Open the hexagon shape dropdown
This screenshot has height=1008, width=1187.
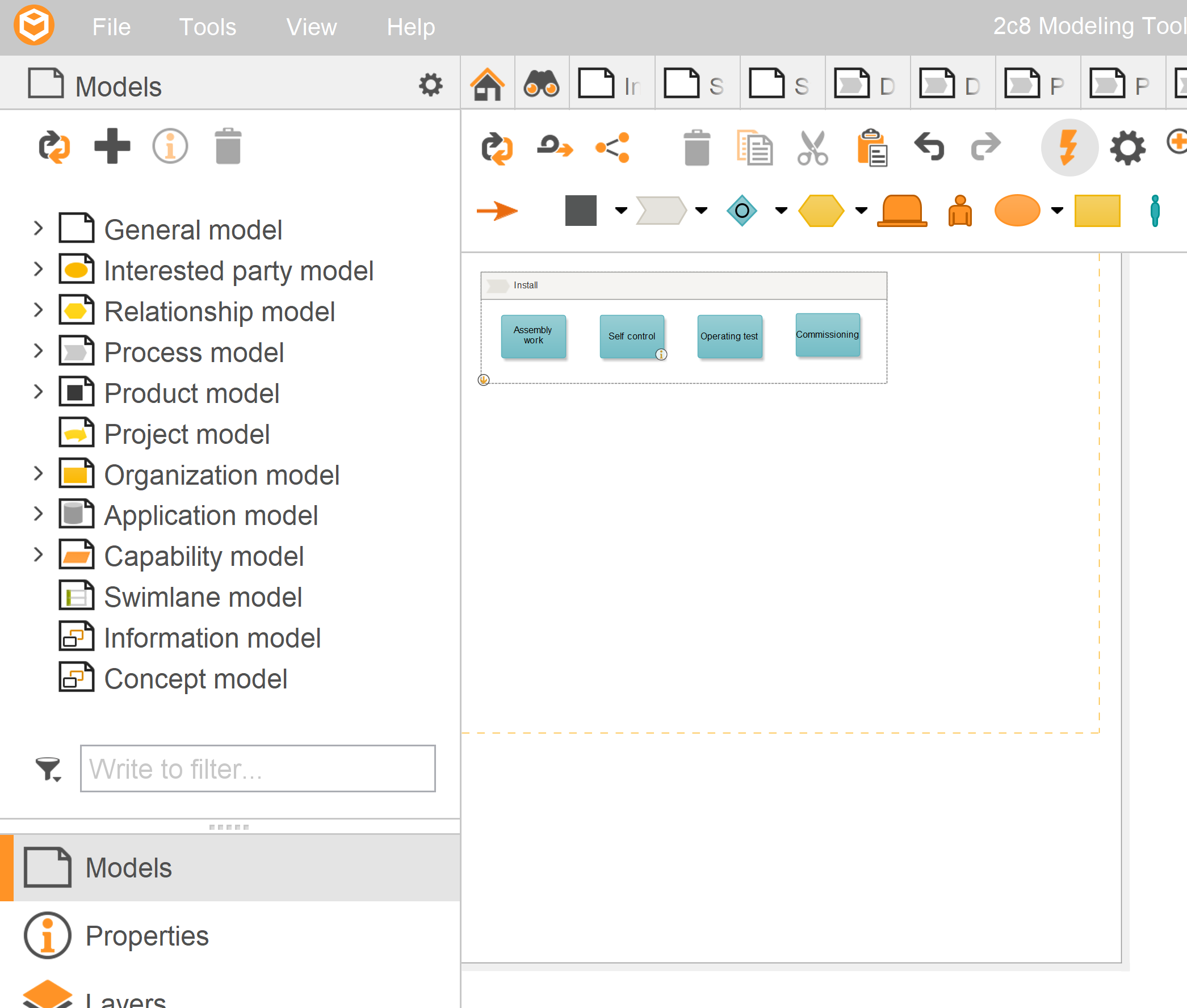(861, 211)
